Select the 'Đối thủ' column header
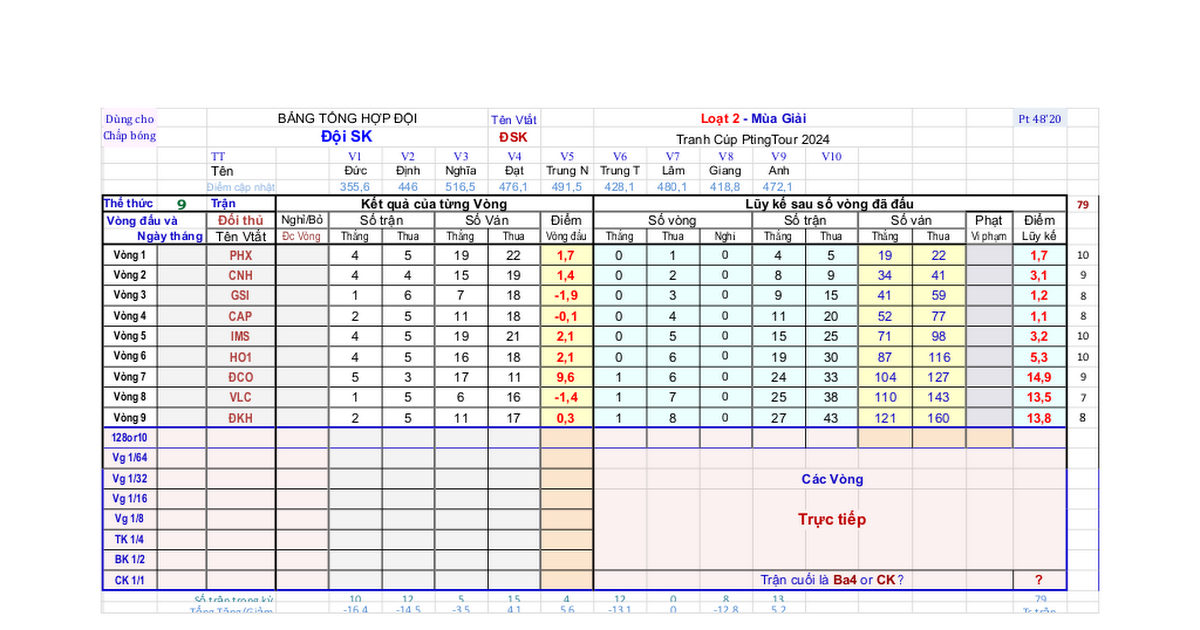 (241, 220)
